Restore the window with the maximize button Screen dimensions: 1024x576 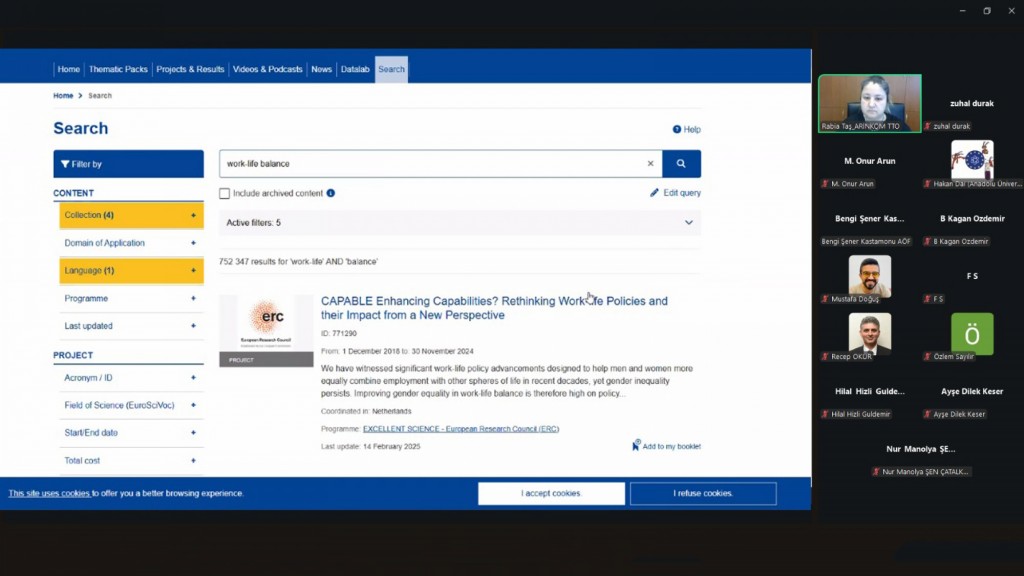click(987, 10)
